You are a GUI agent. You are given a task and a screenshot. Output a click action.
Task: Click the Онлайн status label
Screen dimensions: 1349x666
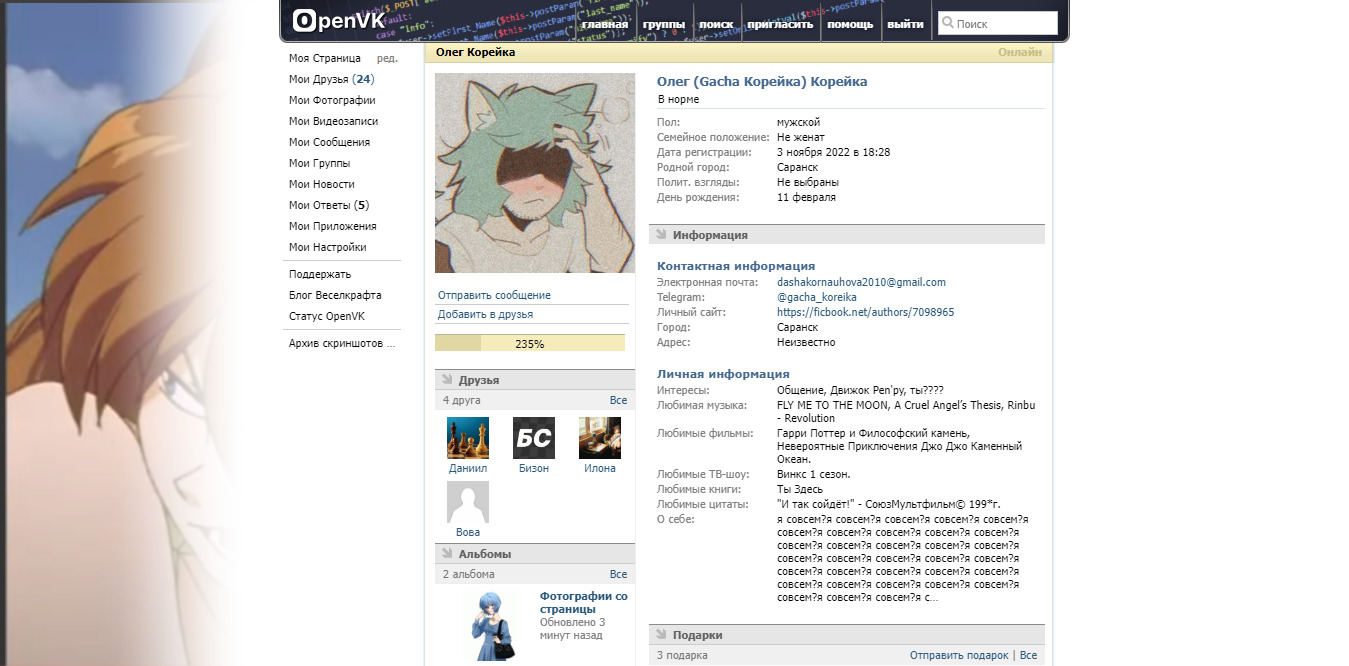click(1020, 52)
